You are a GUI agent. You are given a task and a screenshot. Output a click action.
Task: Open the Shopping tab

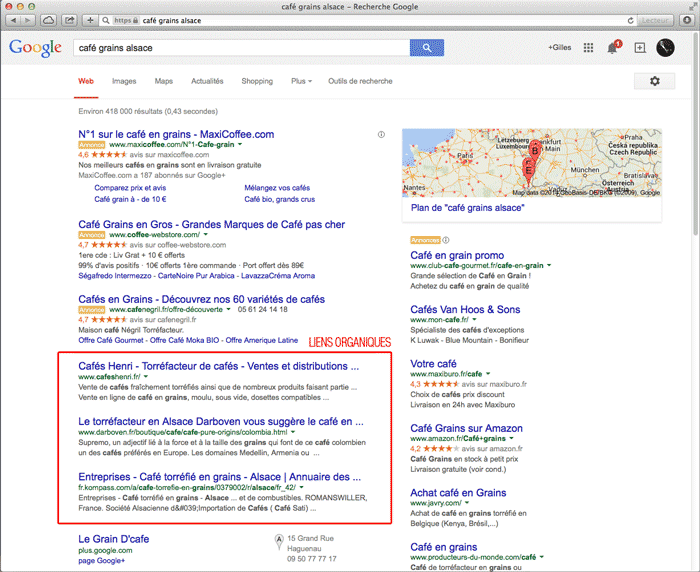click(257, 81)
